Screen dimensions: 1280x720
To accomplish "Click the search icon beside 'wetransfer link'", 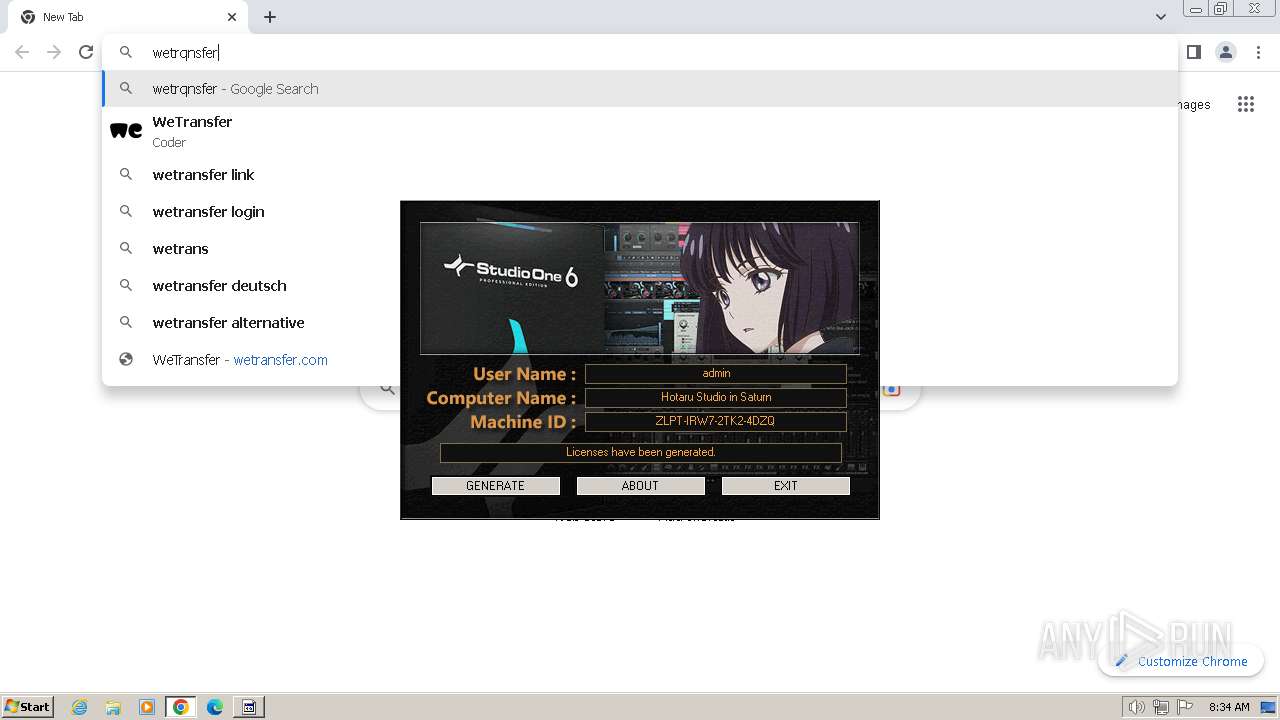I will [x=126, y=174].
